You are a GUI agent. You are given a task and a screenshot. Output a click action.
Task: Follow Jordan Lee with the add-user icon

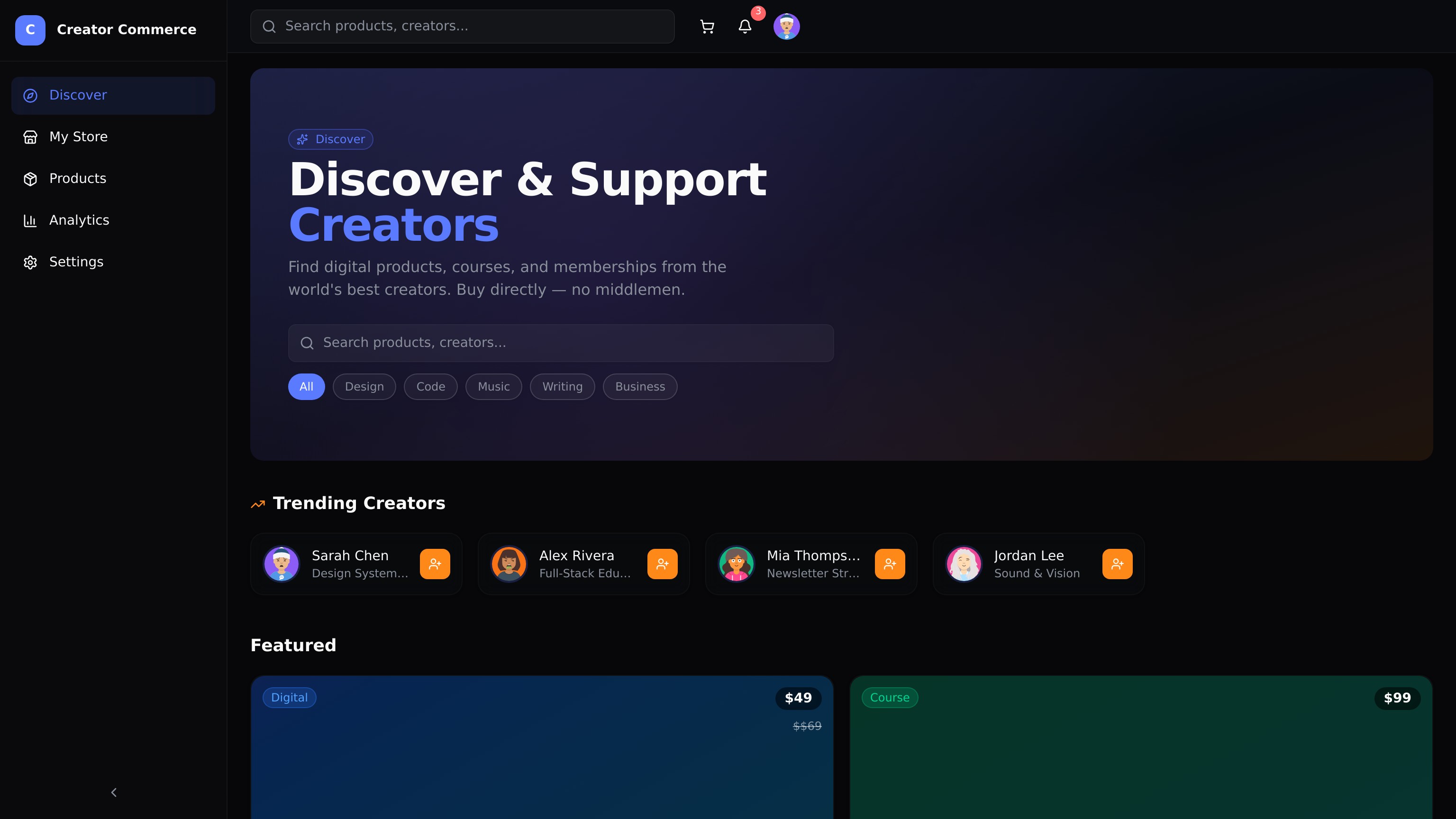[x=1117, y=564]
